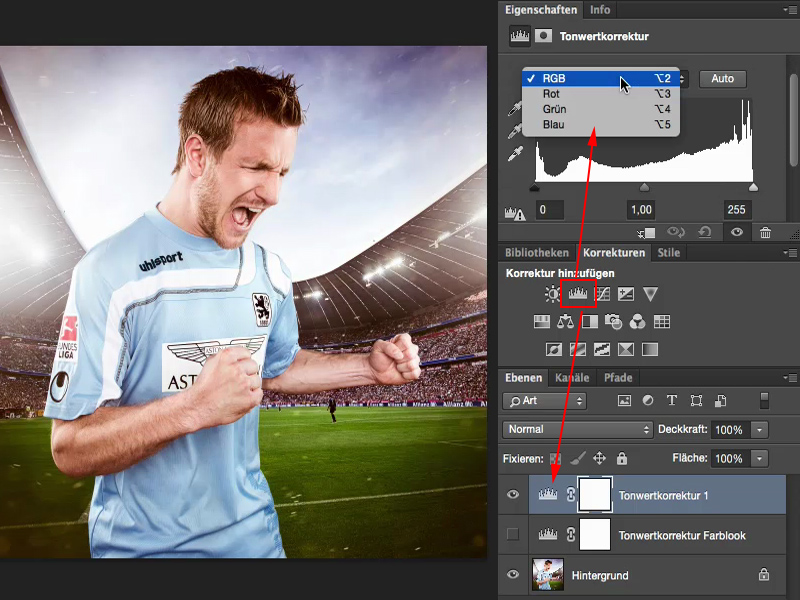
Task: Add a Color Balance adjustment (scales icon)
Action: [x=565, y=321]
